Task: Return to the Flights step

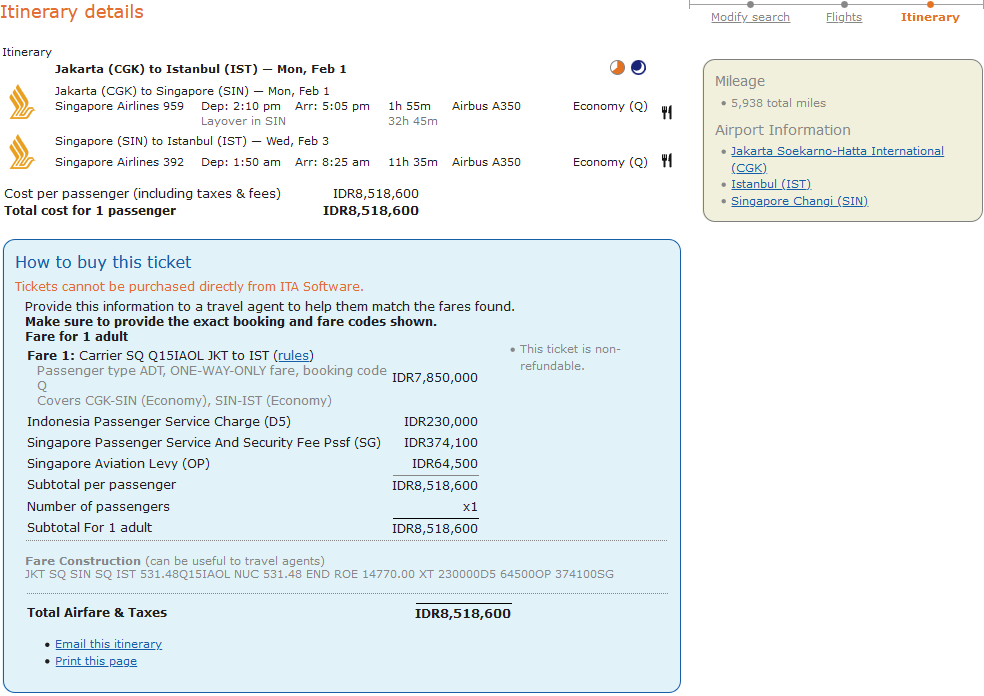Action: coord(843,17)
